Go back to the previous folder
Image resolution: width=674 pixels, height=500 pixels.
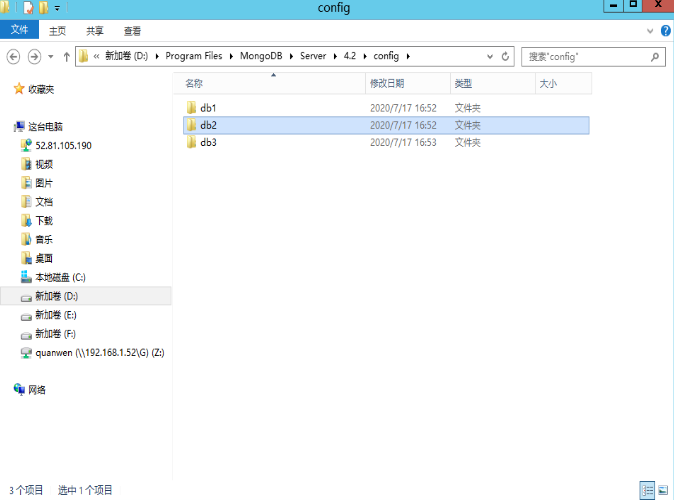[13, 57]
